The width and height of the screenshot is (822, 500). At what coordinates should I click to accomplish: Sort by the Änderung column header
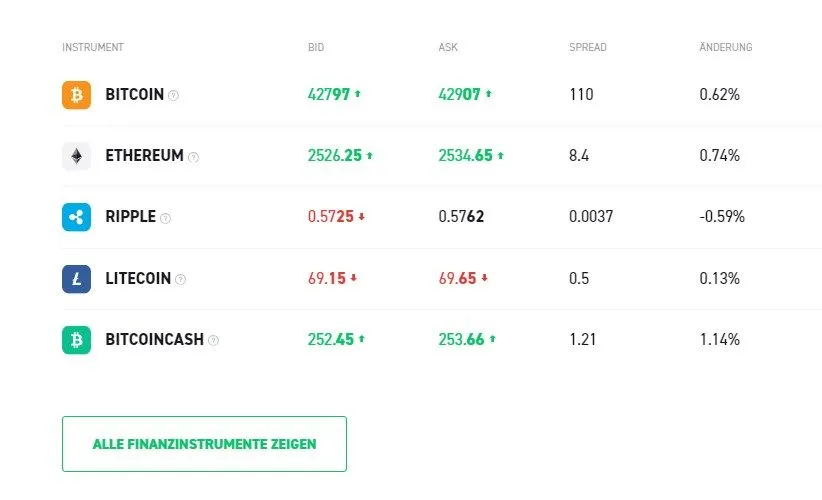pos(725,47)
